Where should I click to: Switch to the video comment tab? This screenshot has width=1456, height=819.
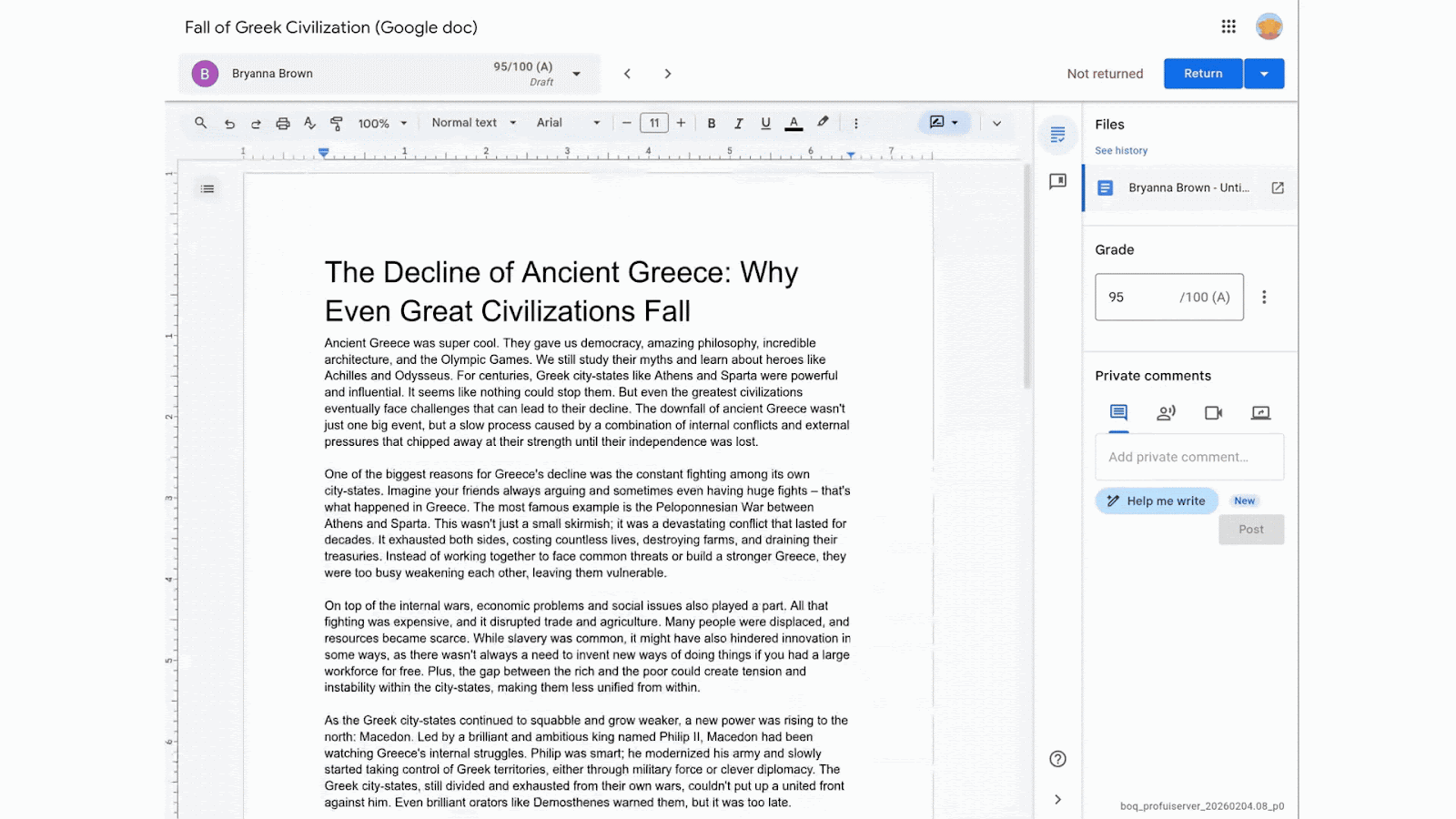click(x=1213, y=413)
